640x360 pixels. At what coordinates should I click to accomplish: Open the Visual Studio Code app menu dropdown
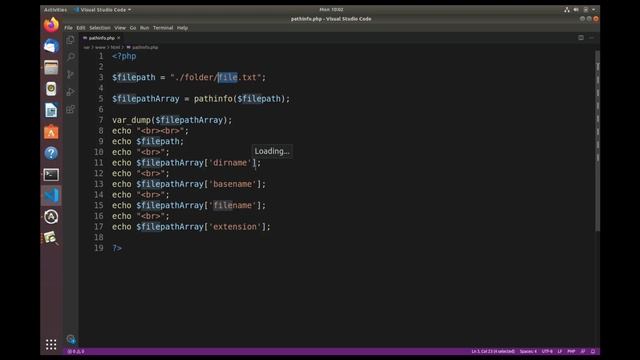pyautogui.click(x=102, y=9)
